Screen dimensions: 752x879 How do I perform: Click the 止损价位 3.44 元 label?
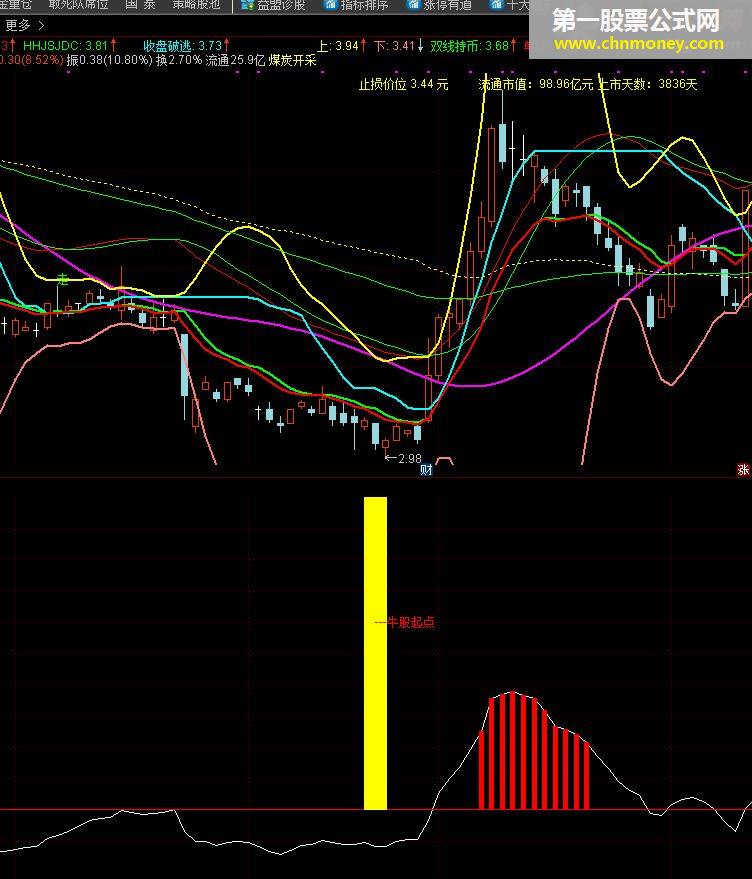coord(403,85)
